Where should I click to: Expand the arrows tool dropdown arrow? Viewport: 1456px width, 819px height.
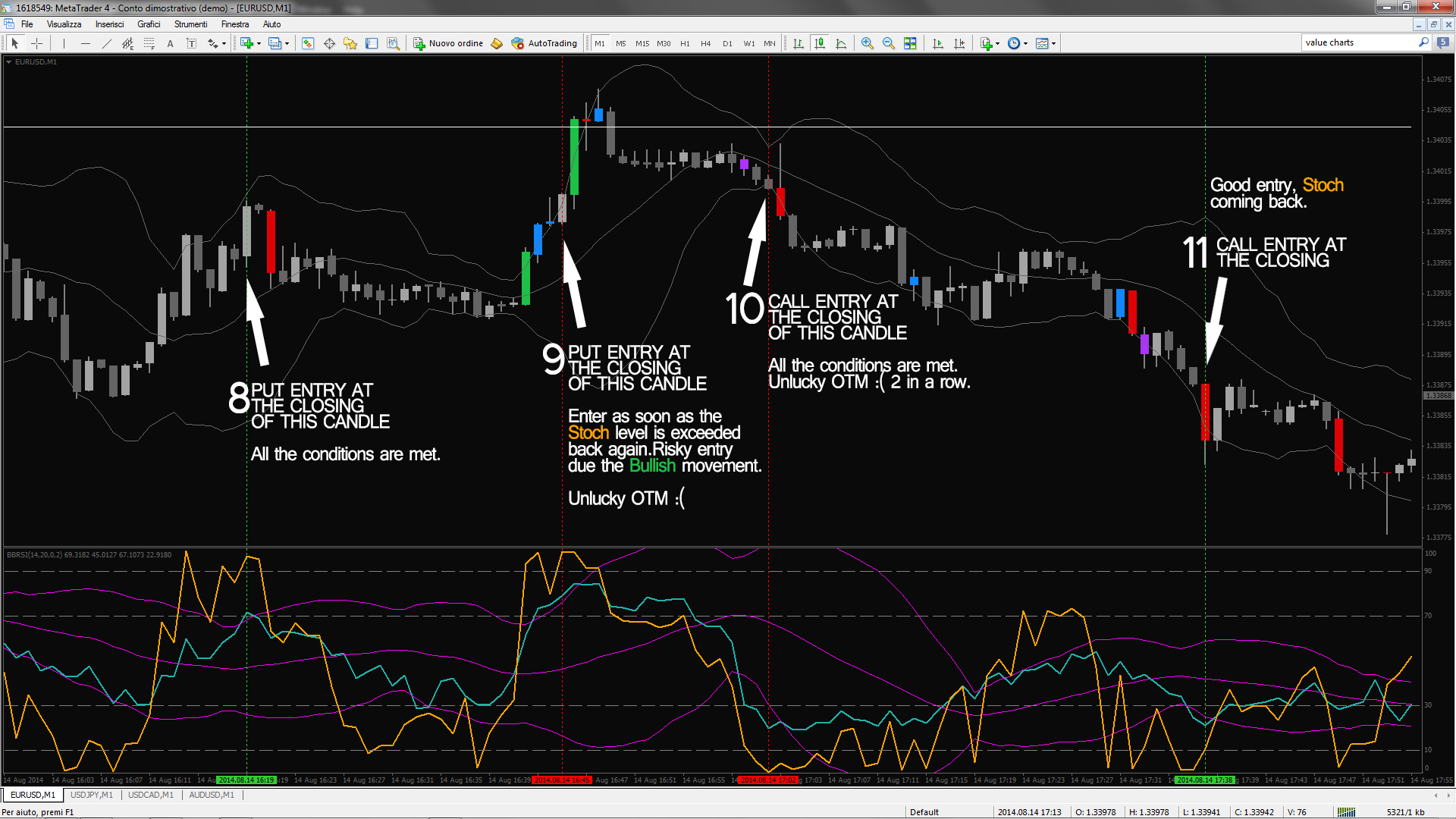[x=224, y=43]
